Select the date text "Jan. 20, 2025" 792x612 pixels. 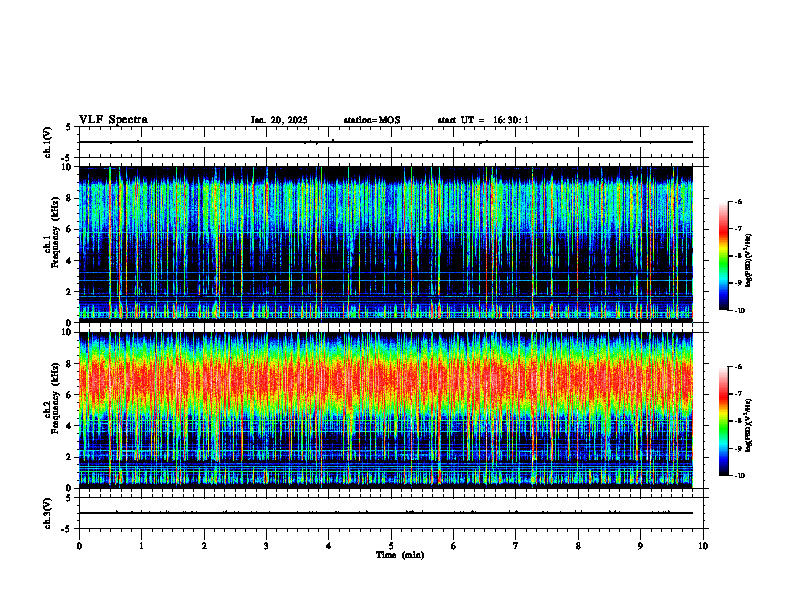(x=279, y=120)
